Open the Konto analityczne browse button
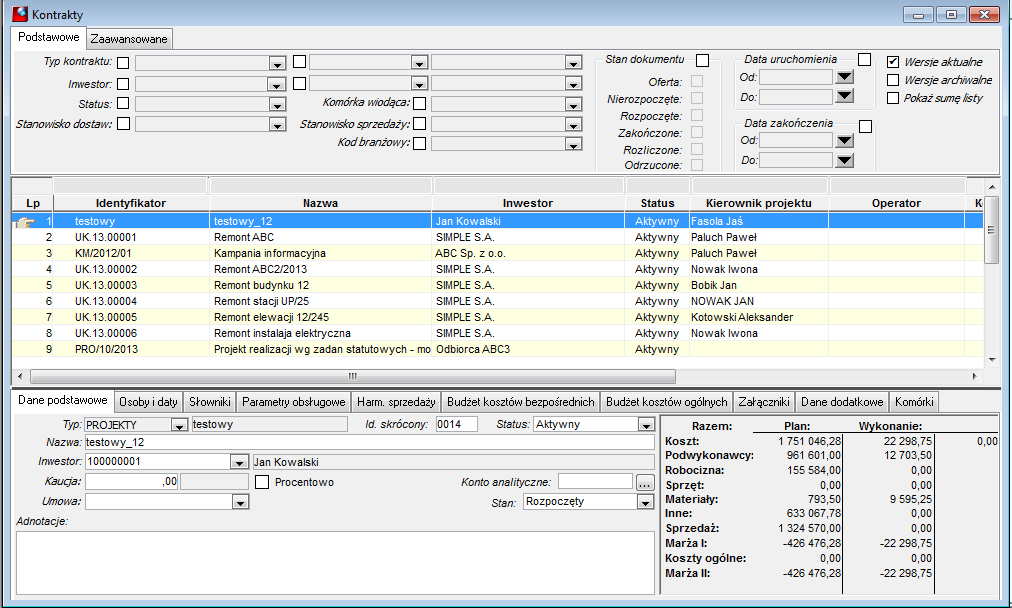This screenshot has height=608, width=1012. pos(645,482)
